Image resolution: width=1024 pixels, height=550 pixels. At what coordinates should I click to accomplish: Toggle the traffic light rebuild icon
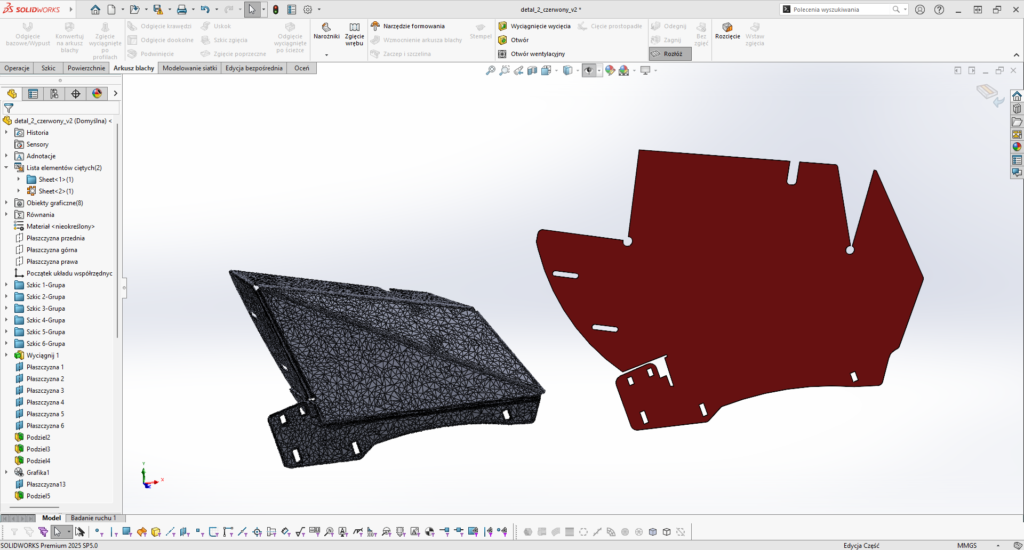(276, 10)
